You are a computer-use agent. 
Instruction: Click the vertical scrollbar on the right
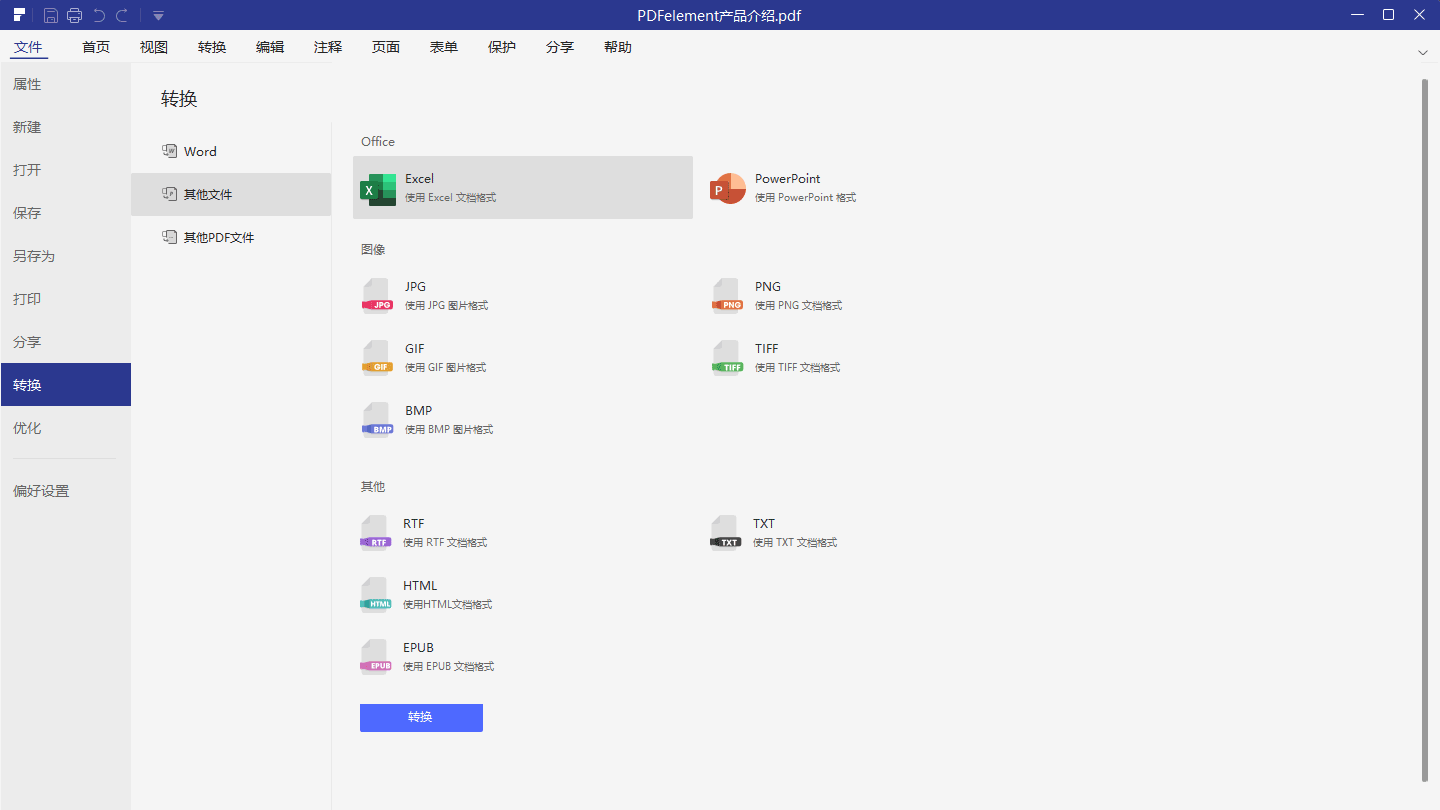[x=1425, y=430]
